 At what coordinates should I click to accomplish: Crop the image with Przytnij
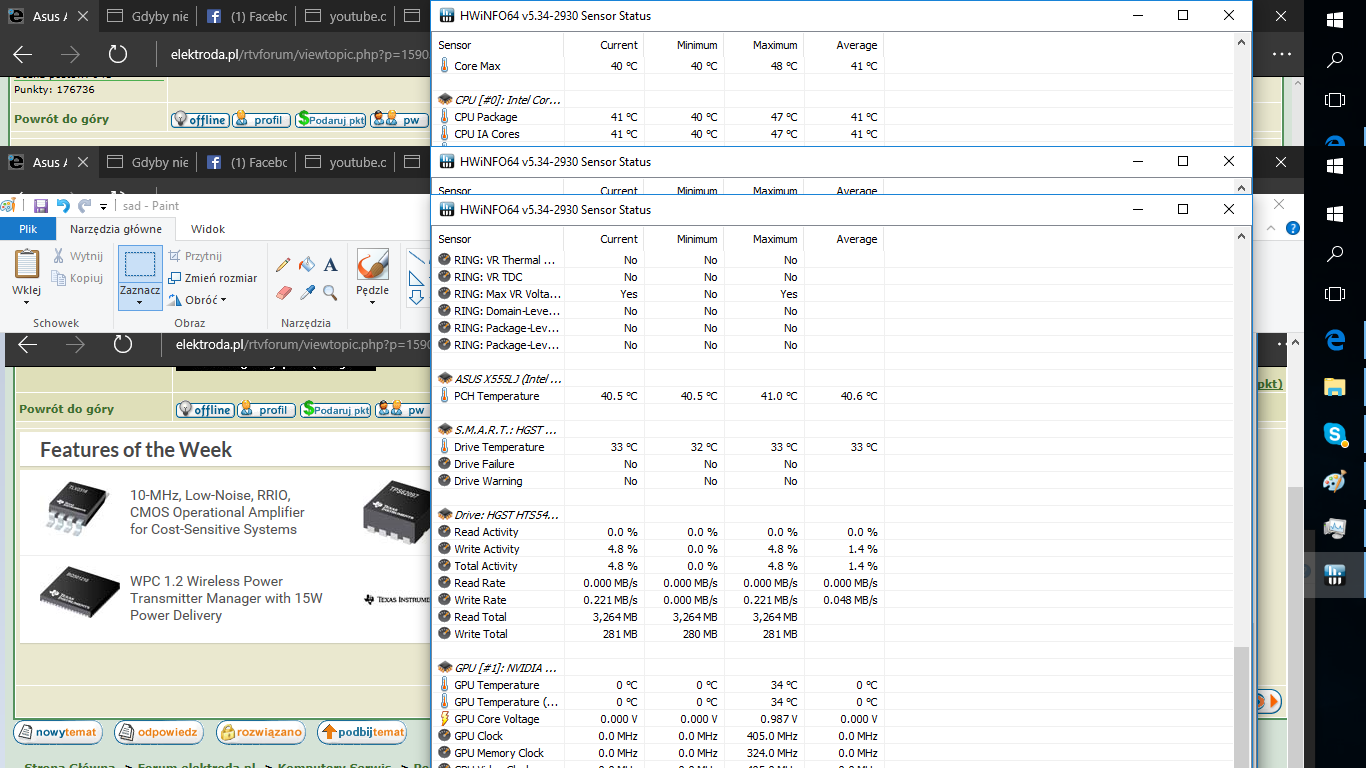(x=196, y=256)
